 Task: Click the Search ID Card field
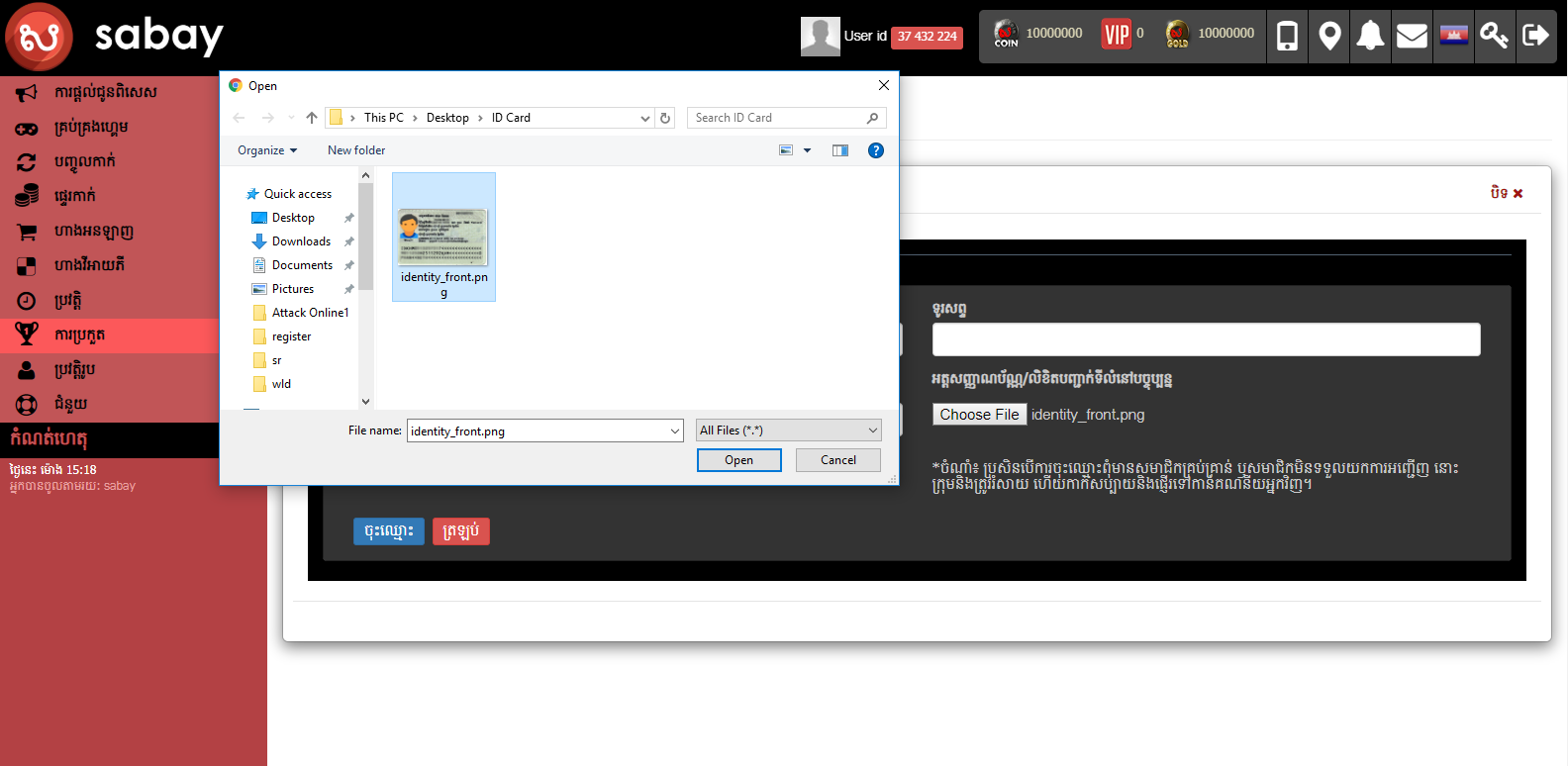(777, 118)
